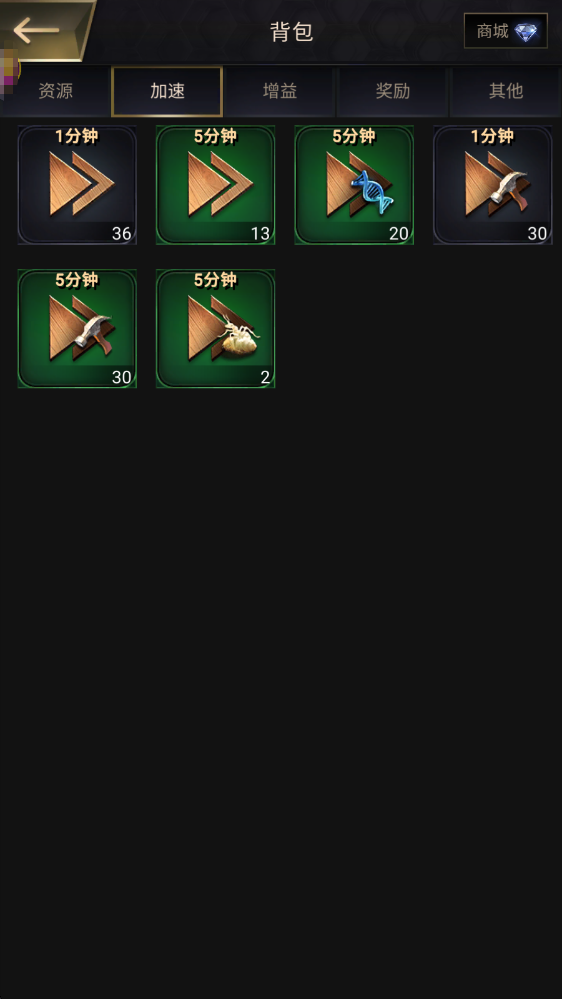Open the 商城 shop button
This screenshot has height=999, width=562.
point(505,31)
